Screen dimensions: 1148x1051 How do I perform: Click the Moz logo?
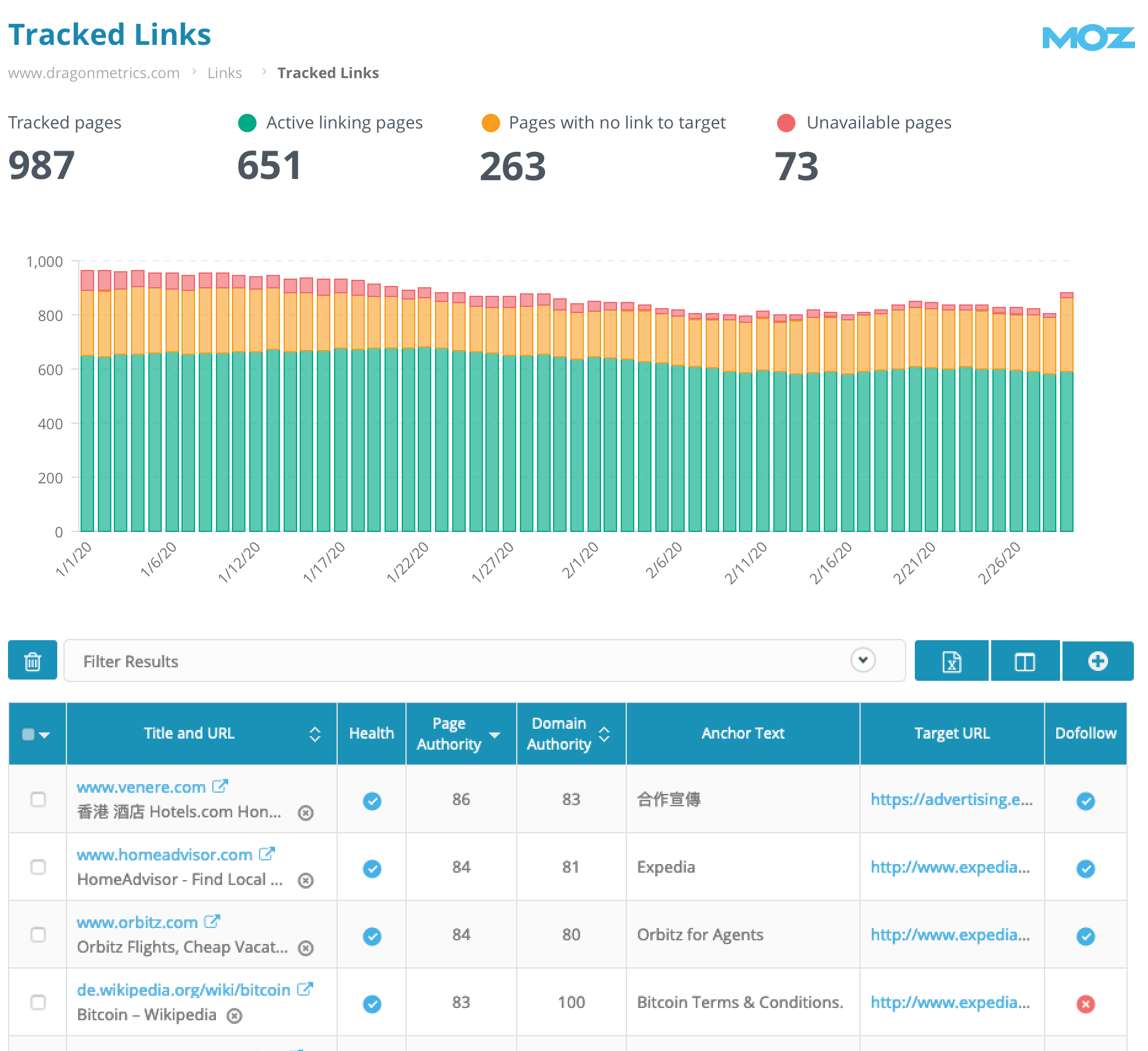1089,39
